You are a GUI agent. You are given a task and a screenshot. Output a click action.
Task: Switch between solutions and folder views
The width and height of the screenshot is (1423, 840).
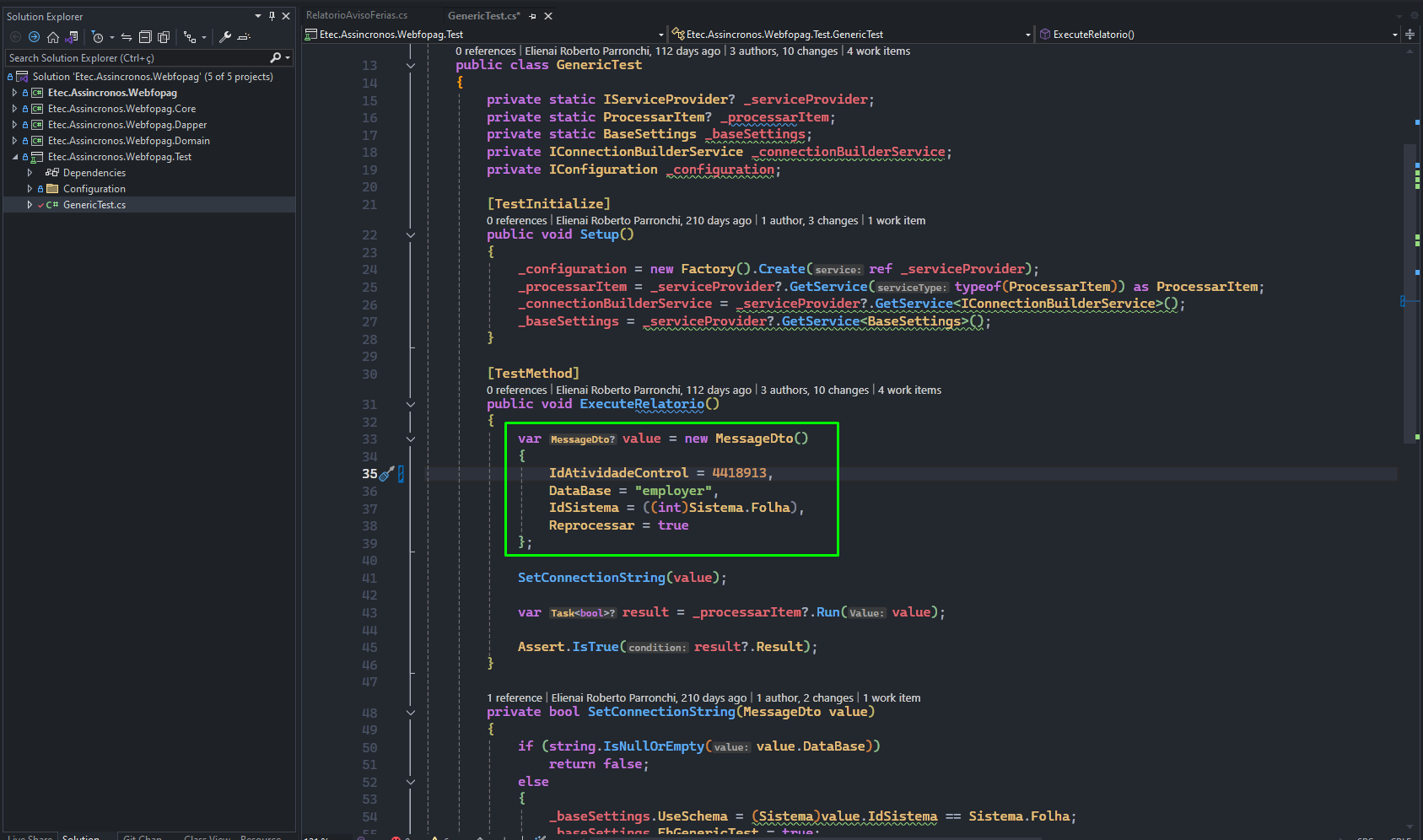pos(72,37)
